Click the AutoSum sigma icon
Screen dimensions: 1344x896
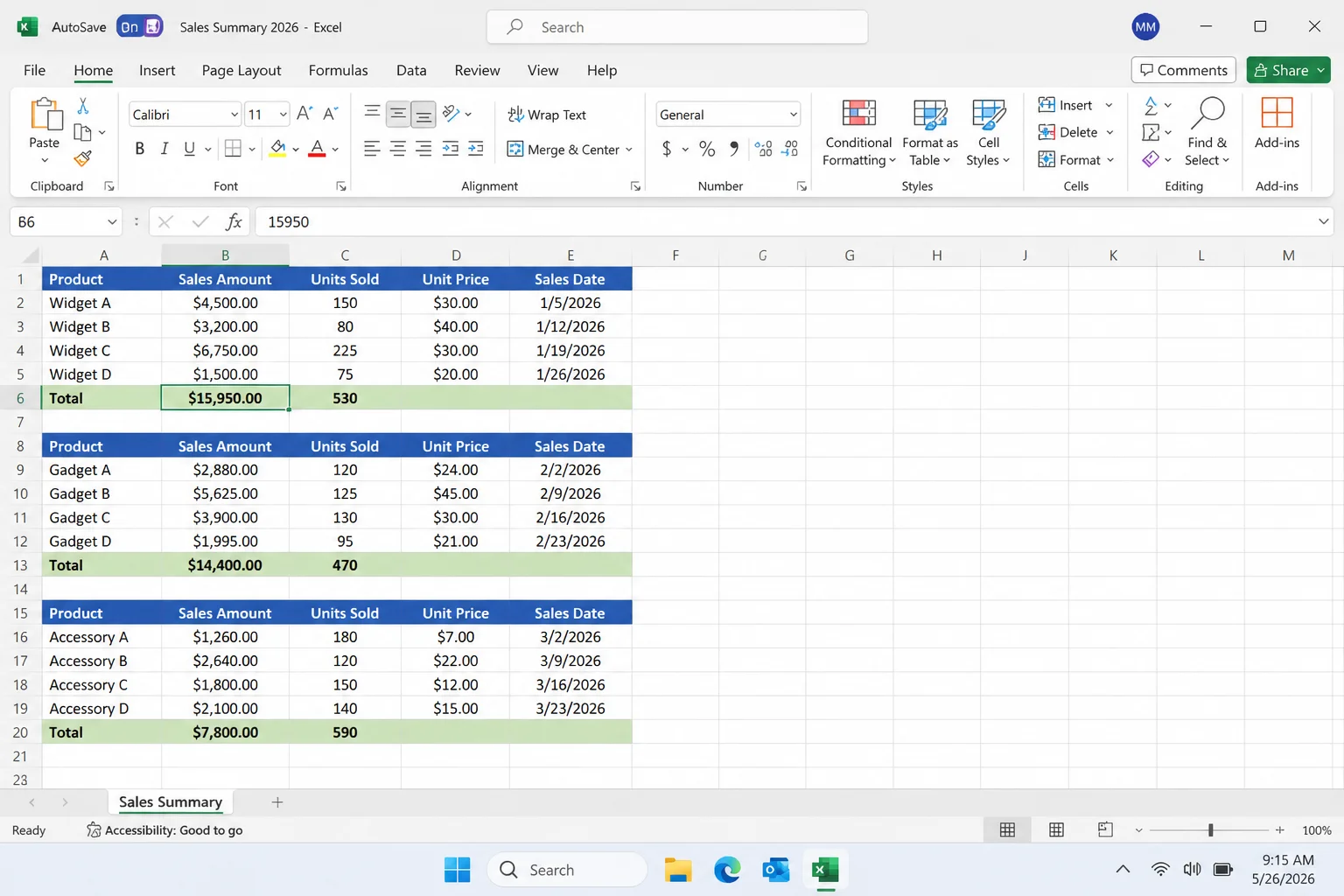[1151, 106]
